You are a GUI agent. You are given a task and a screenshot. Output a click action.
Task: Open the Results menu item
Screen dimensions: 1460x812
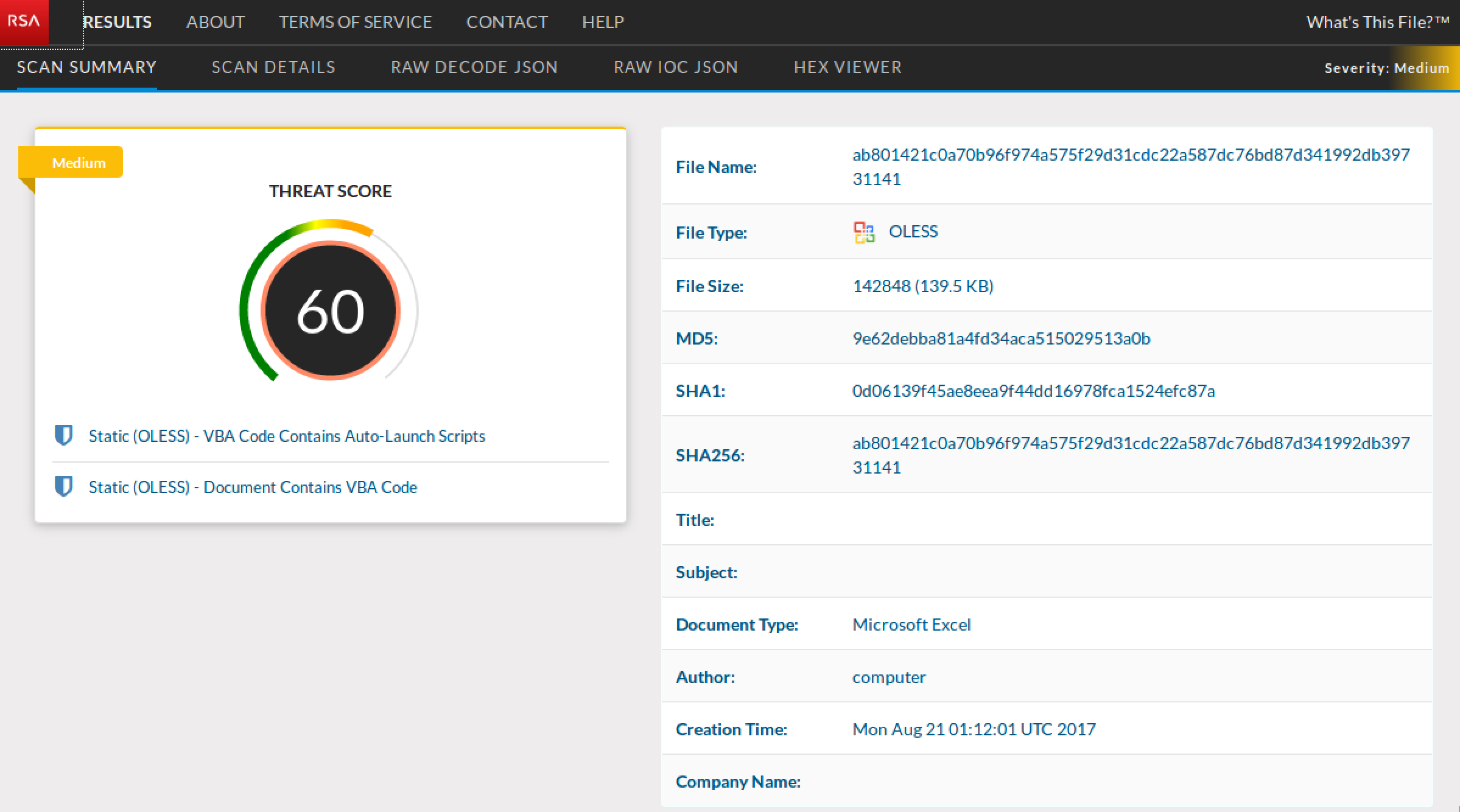[118, 22]
